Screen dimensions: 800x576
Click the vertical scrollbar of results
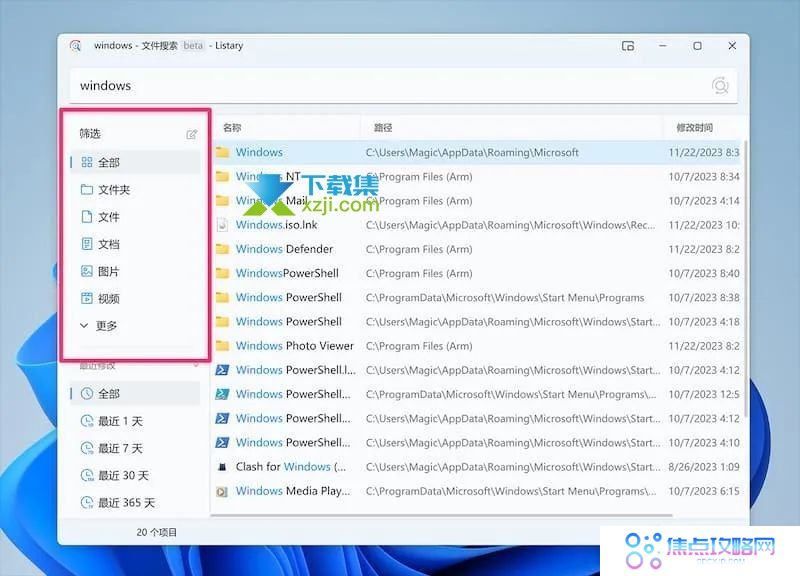pyautogui.click(x=745, y=278)
